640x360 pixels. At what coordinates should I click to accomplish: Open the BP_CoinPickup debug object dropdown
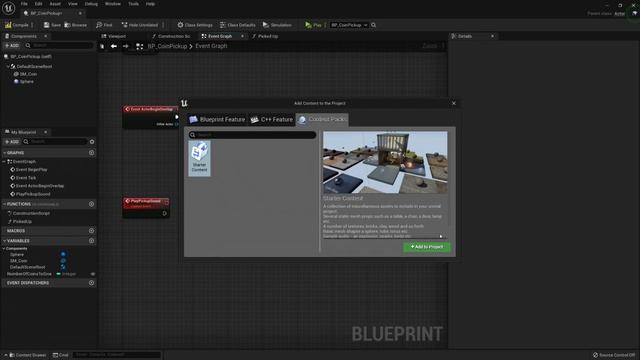coord(349,25)
